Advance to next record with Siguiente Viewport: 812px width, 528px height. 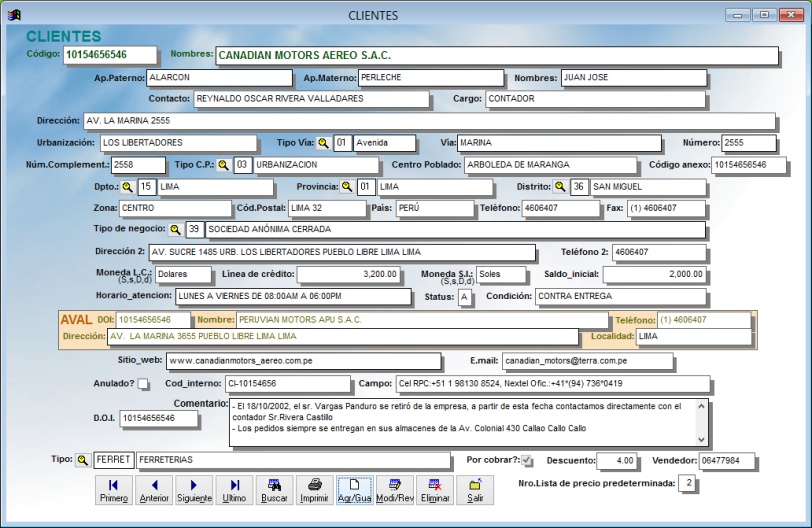pyautogui.click(x=194, y=490)
